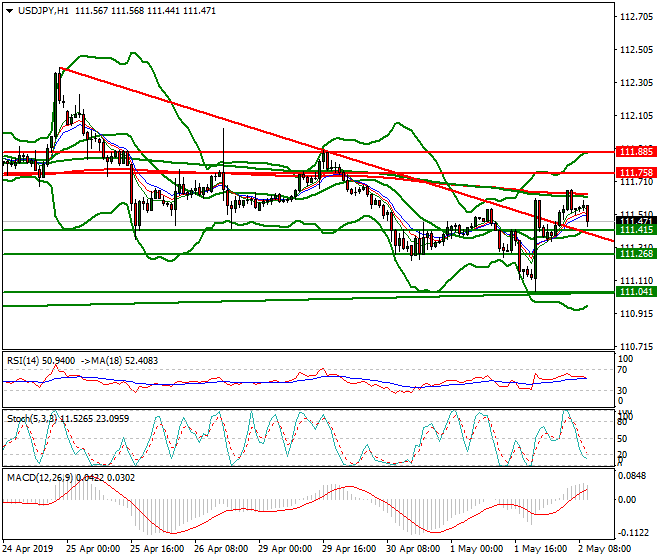Screen dimensions: 660x560
Task: Select the 110.715 price axis value
Action: coord(636,347)
